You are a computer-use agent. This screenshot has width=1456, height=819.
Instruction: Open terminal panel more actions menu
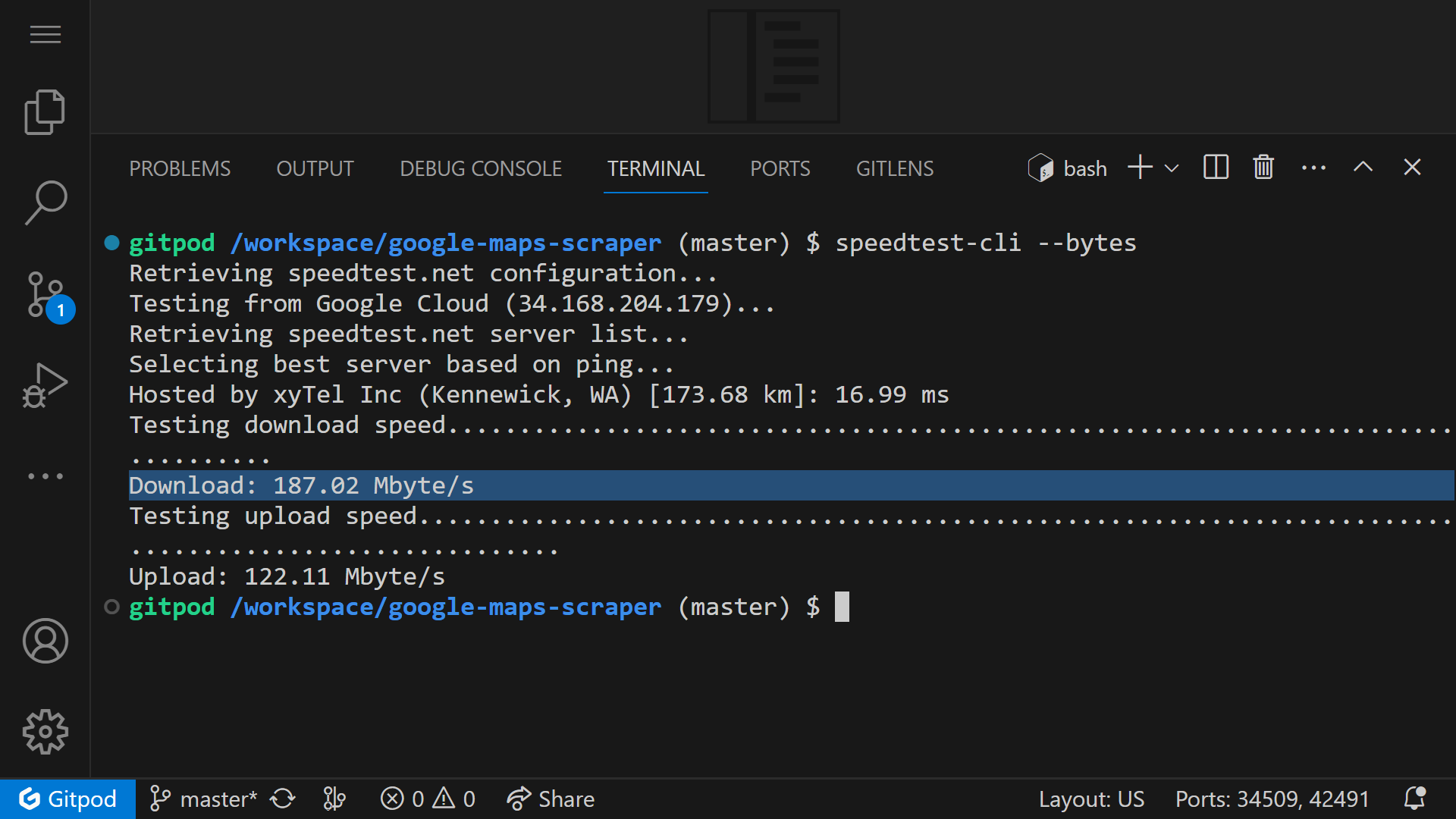[x=1313, y=168]
